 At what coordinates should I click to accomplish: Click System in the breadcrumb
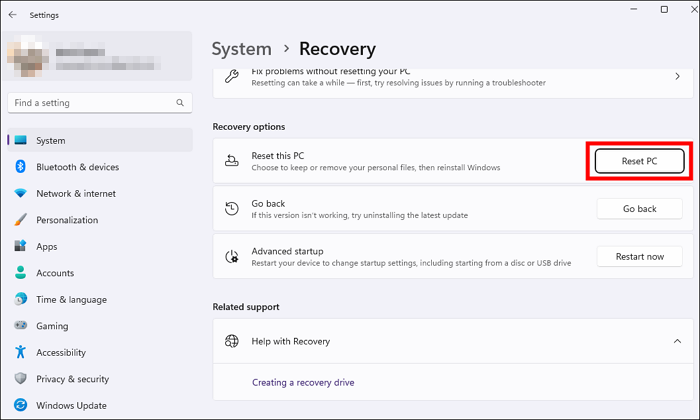point(242,49)
